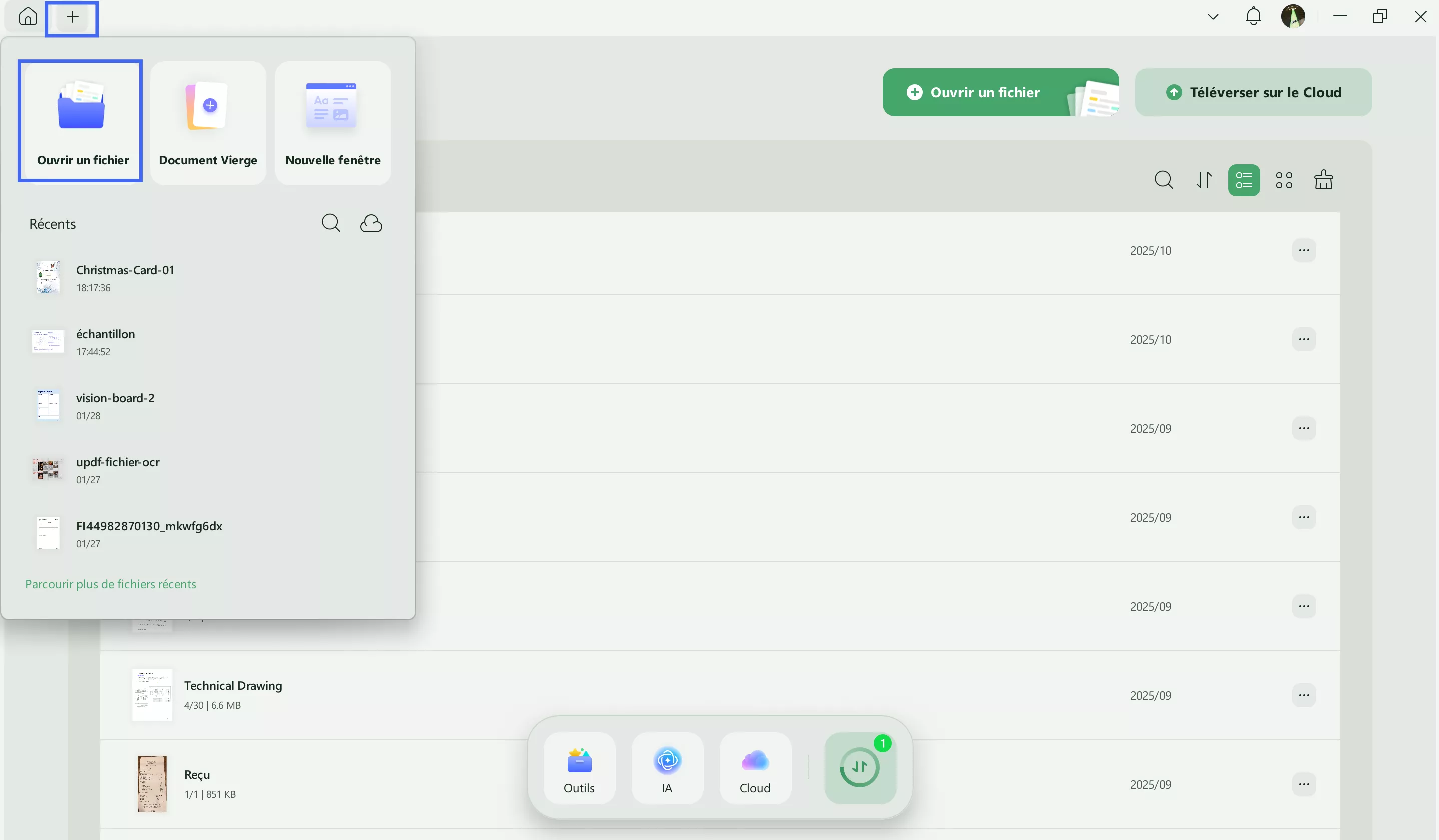Click the clear list broom icon

[1323, 180]
